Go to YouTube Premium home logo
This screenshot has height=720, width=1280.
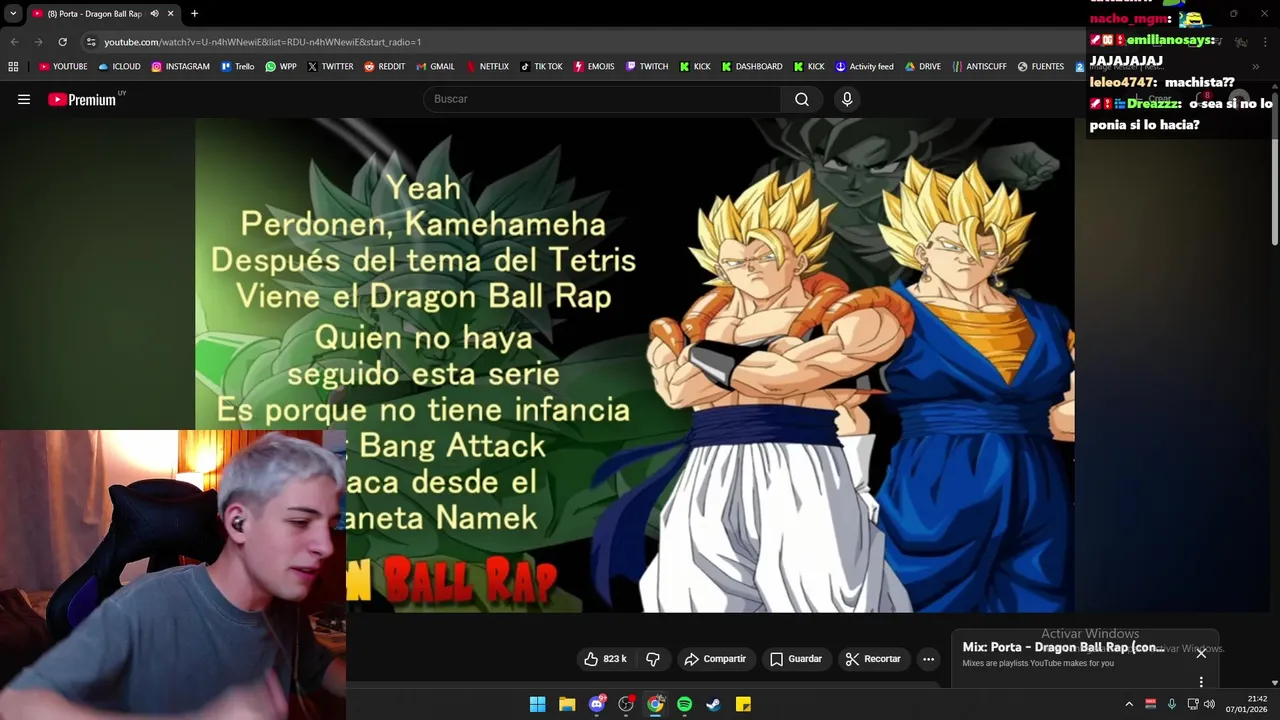(x=82, y=99)
